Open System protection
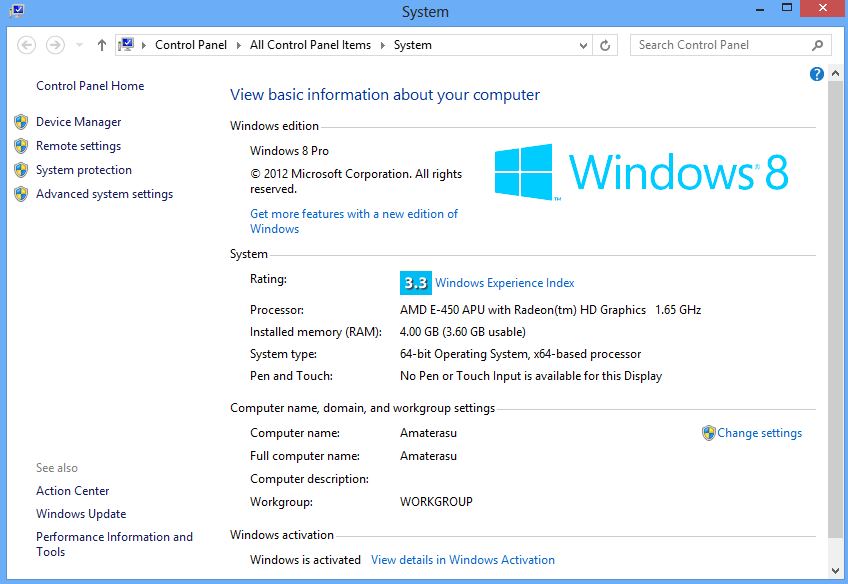This screenshot has height=584, width=848. pos(84,170)
